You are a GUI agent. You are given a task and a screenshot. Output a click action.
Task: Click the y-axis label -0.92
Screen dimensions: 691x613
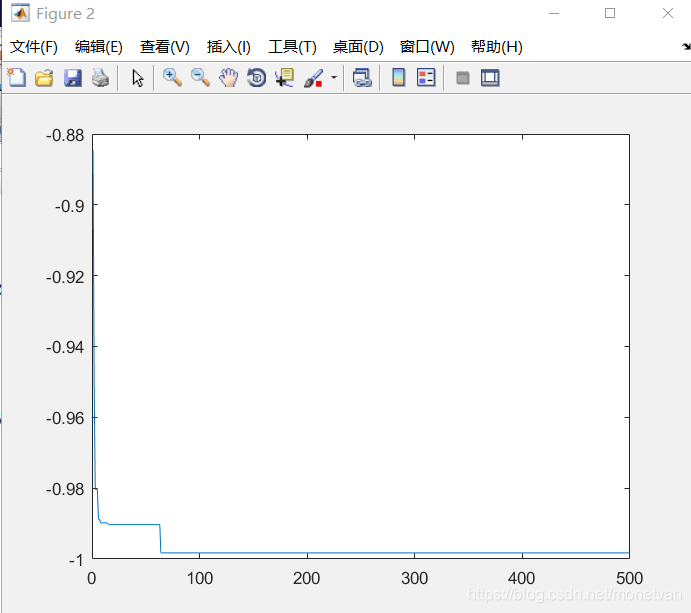65,277
